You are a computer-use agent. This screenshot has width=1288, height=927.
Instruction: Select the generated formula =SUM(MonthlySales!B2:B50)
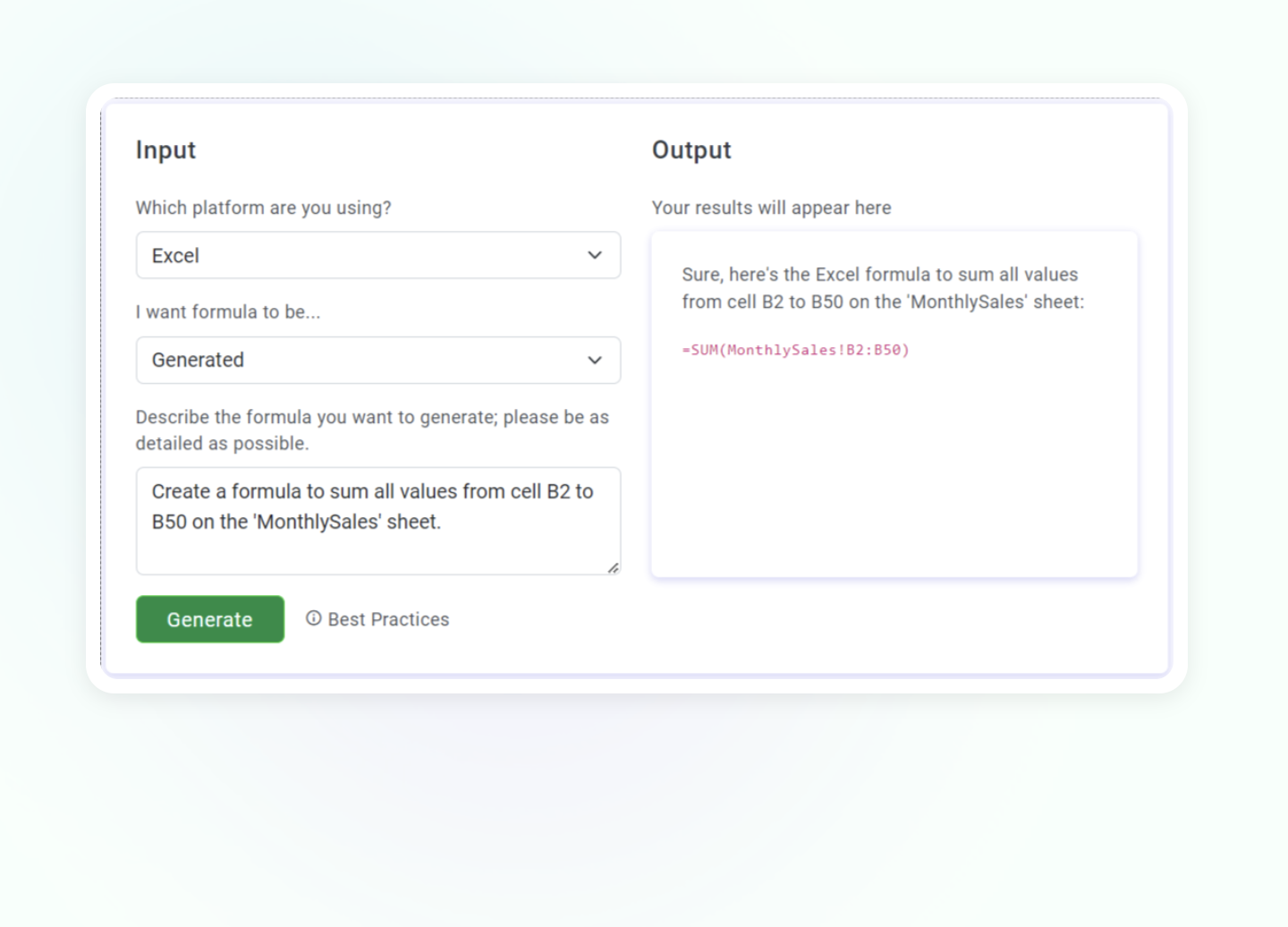point(796,350)
